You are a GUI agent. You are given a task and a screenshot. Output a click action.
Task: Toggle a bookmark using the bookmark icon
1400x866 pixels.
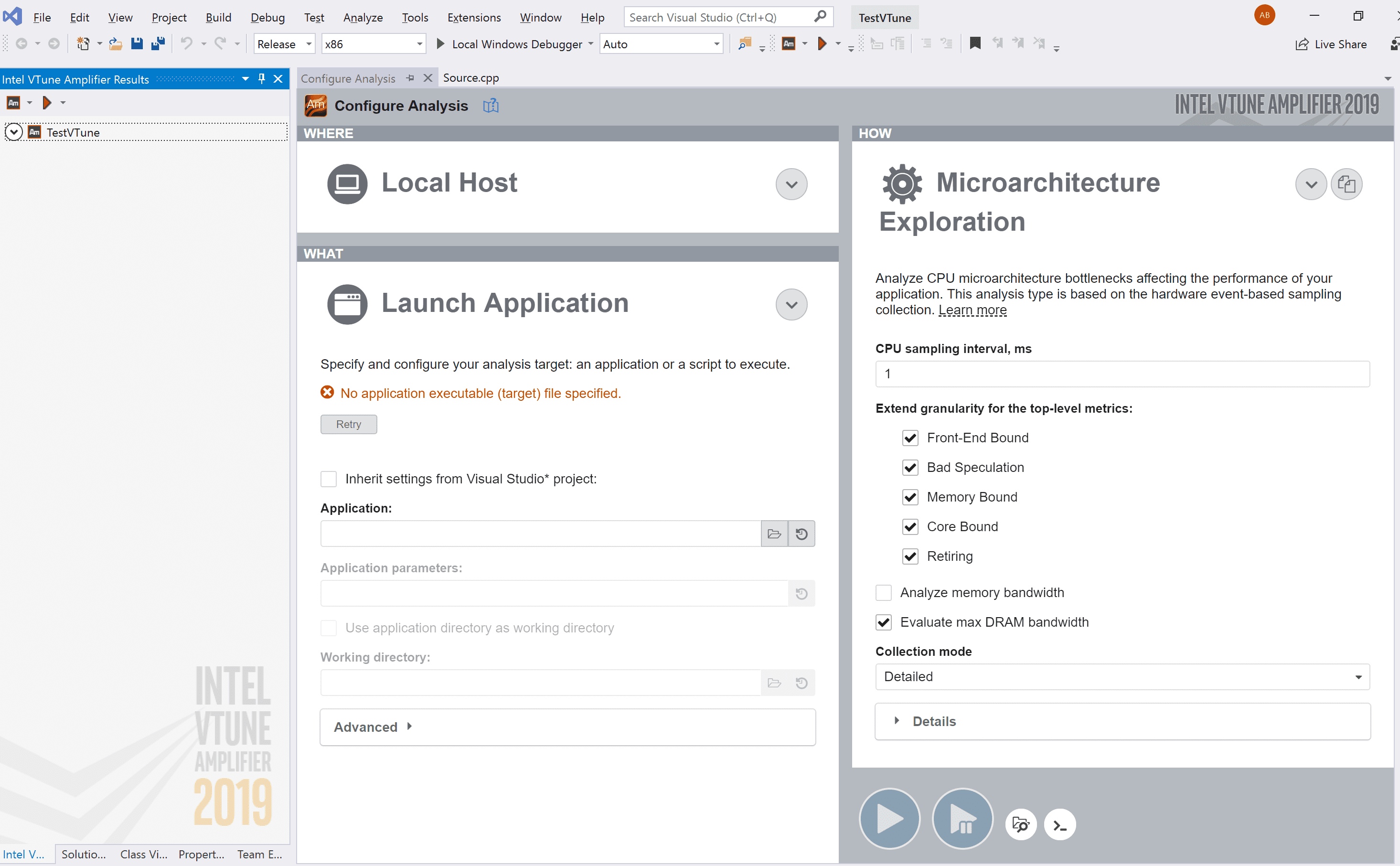pos(975,43)
